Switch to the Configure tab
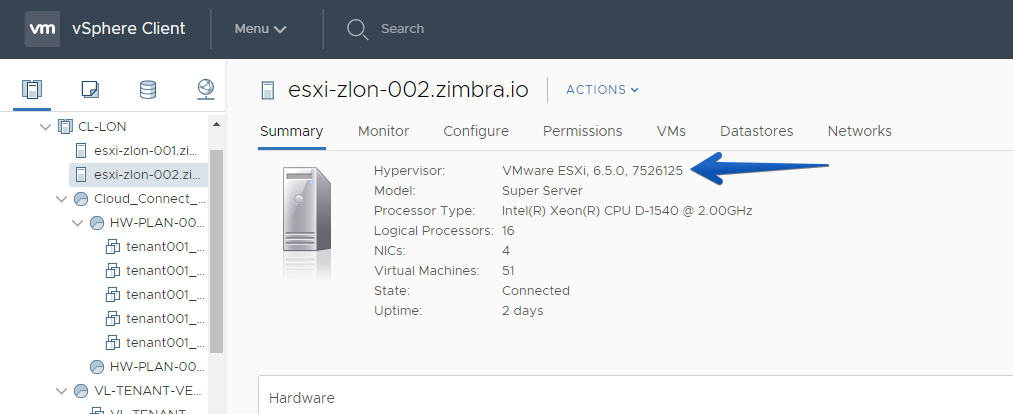This screenshot has width=1013, height=414. coord(476,131)
